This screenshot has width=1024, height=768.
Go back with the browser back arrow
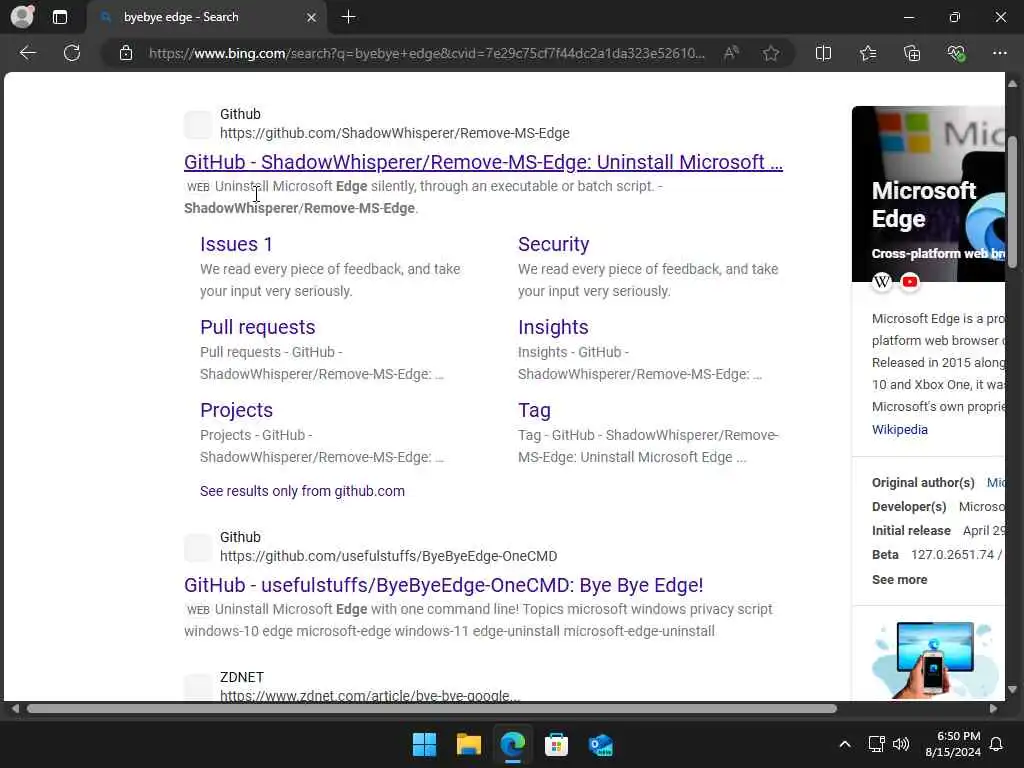pos(27,53)
